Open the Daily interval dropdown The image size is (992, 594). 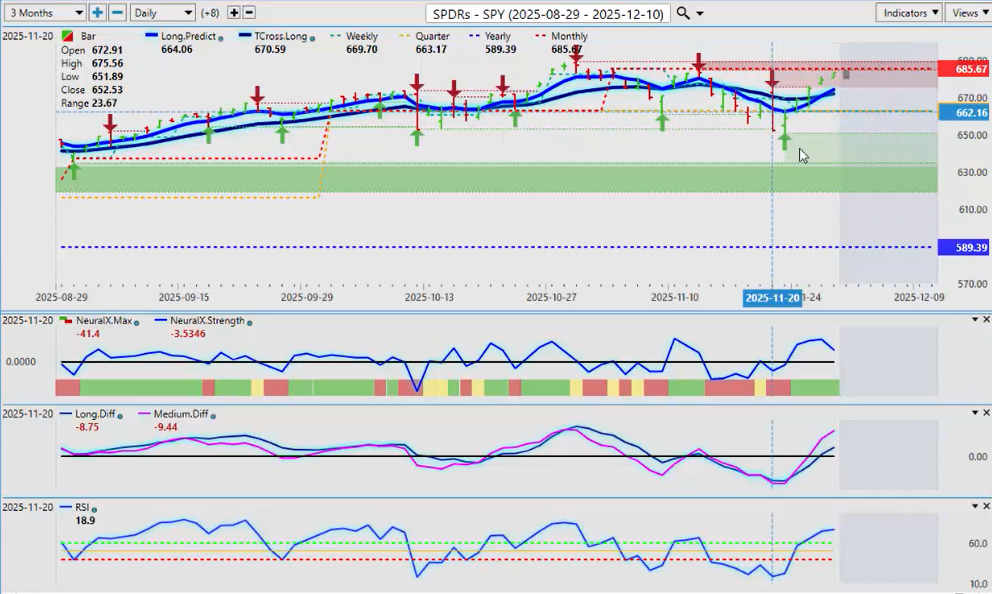coord(162,13)
